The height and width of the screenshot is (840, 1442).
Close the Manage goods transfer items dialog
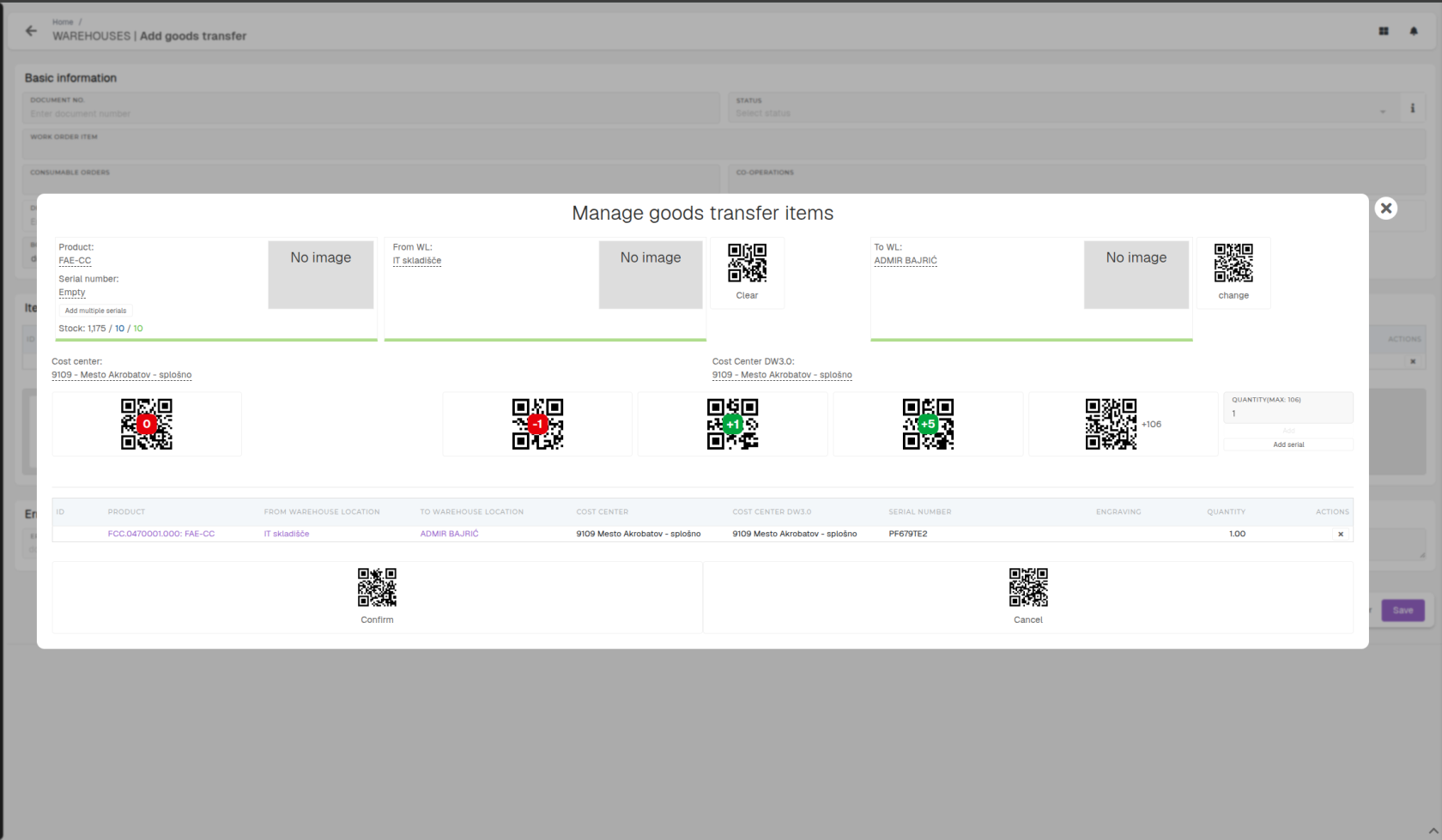[x=1385, y=208]
